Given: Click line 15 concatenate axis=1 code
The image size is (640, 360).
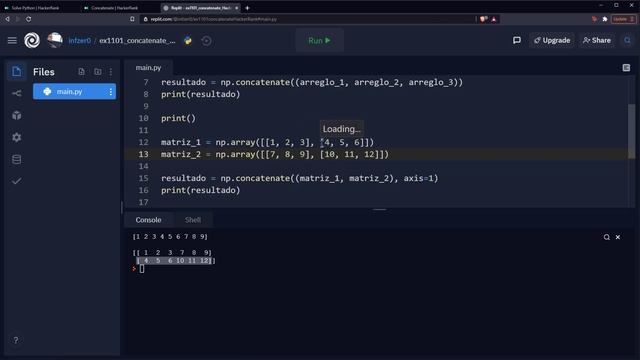Looking at the screenshot, I should click(300, 178).
